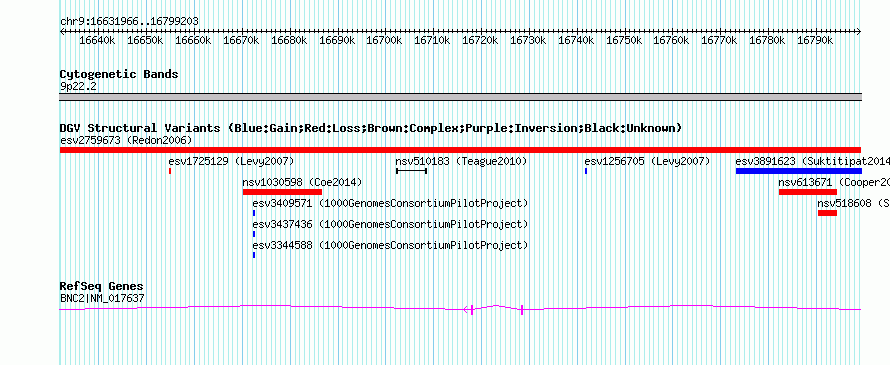This screenshot has height=365, width=890.
Task: Open the esv3437436 1000Genomes variant label
Action: (391, 225)
